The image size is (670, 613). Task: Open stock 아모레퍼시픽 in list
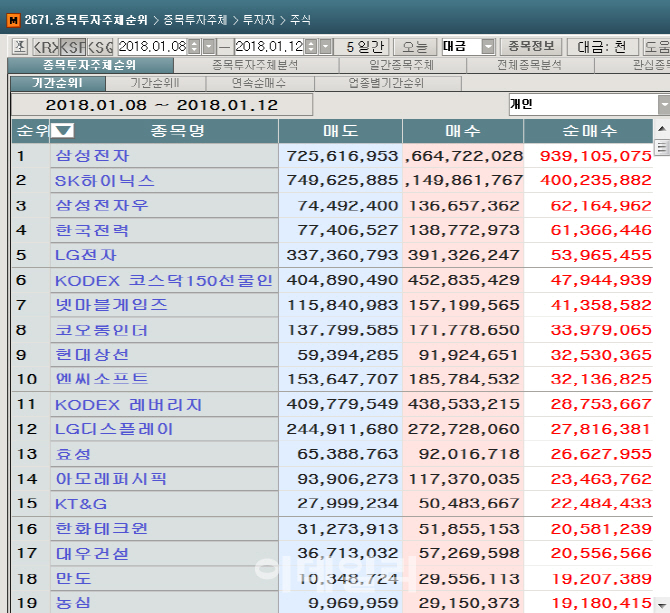click(111, 479)
